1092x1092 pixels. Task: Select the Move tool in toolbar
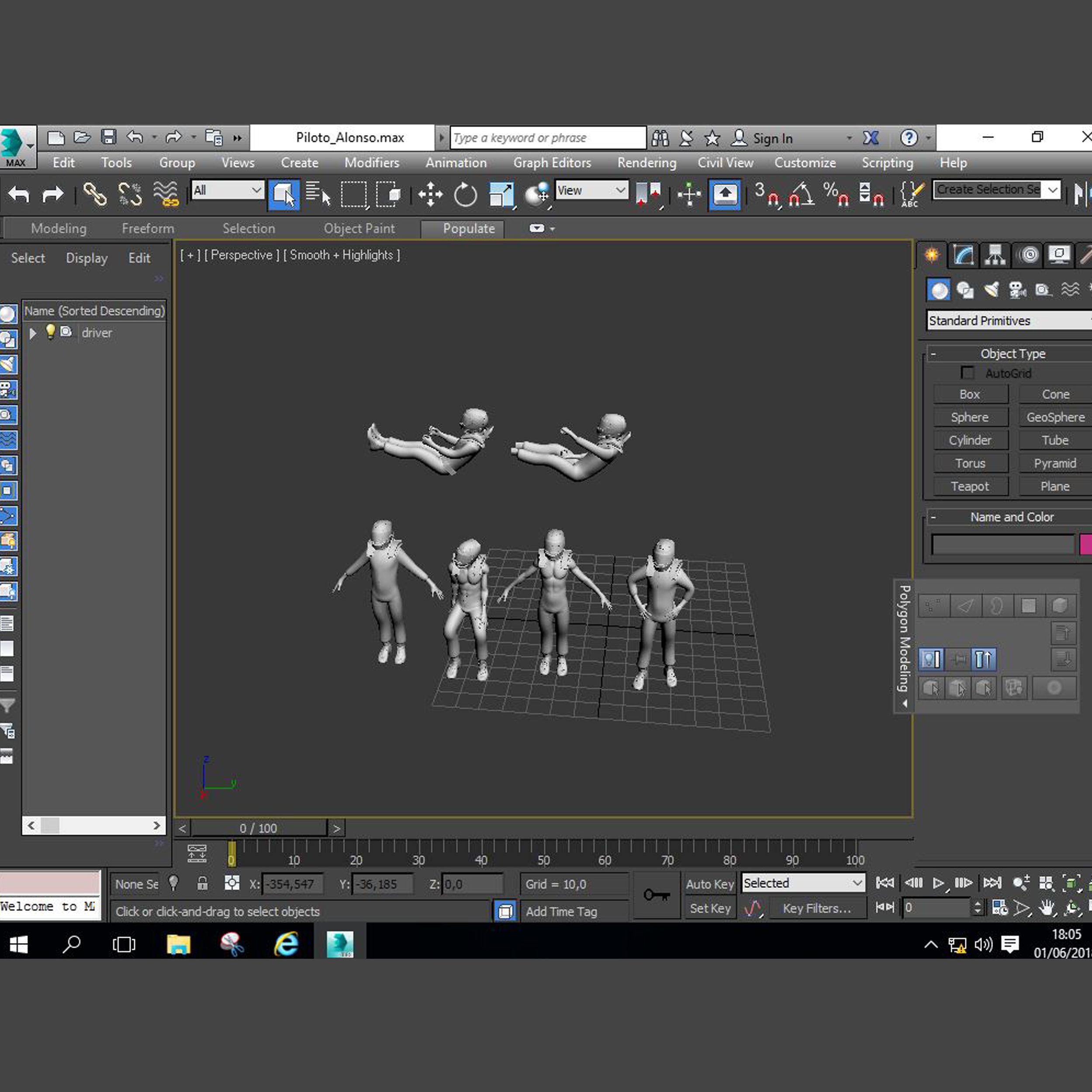click(x=430, y=194)
